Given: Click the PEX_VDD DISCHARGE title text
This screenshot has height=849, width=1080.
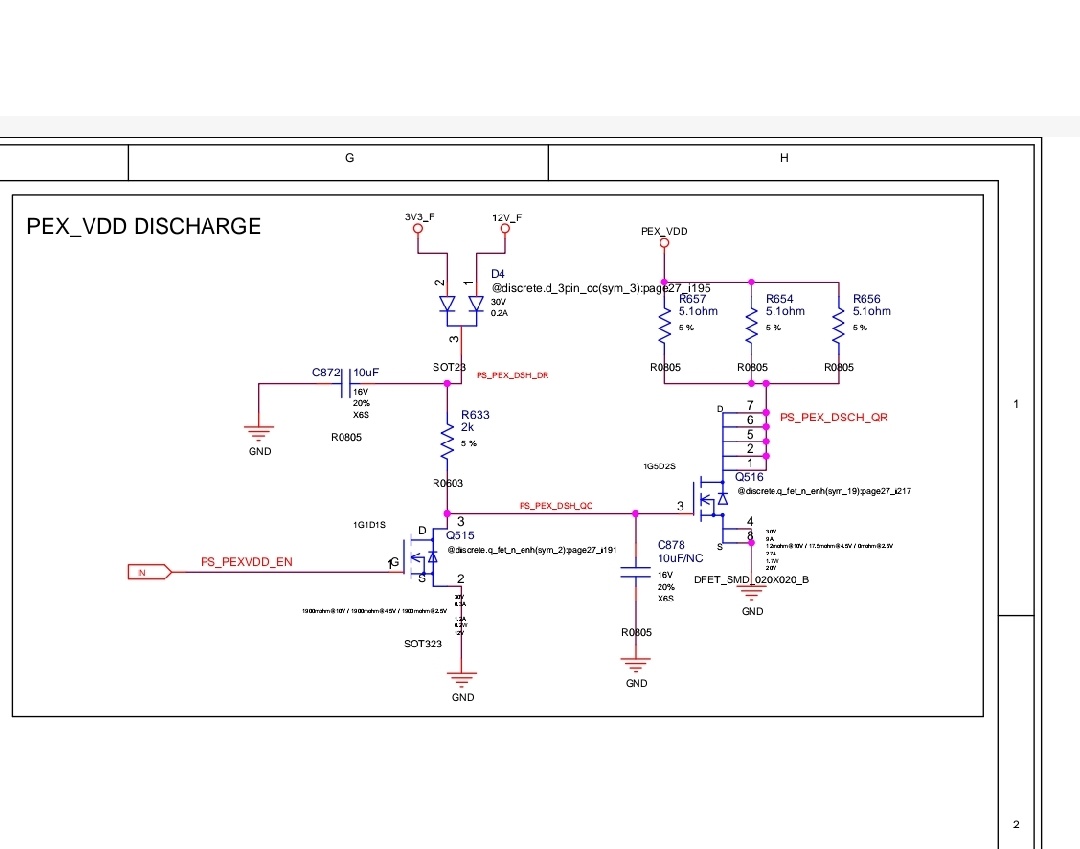Looking at the screenshot, I should (143, 226).
